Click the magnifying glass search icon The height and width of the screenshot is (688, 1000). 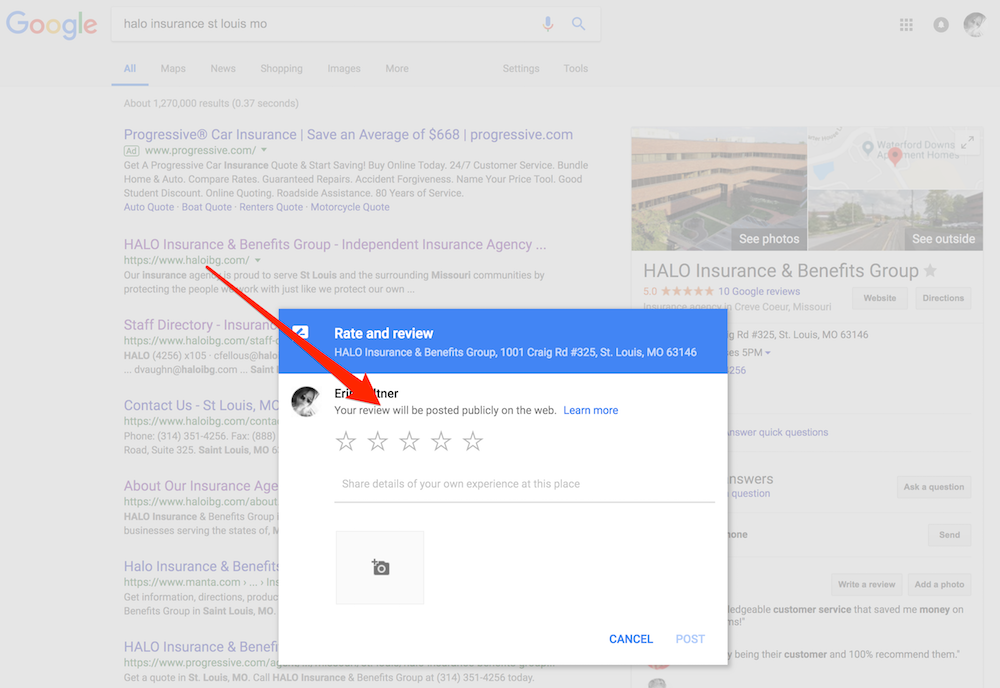(x=578, y=24)
